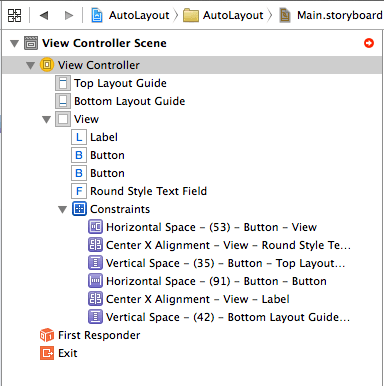Image resolution: width=384 pixels, height=386 pixels.
Task: Open the related items grid menu
Action: (14, 15)
